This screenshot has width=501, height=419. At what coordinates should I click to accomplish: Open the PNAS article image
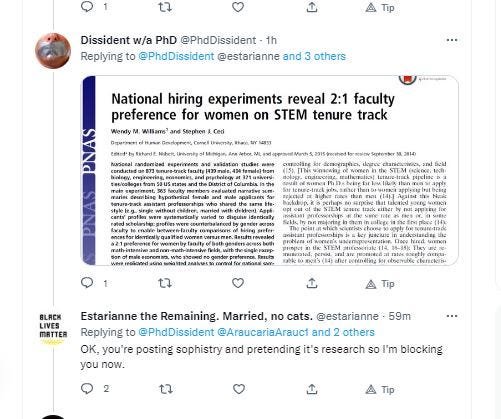[x=270, y=170]
